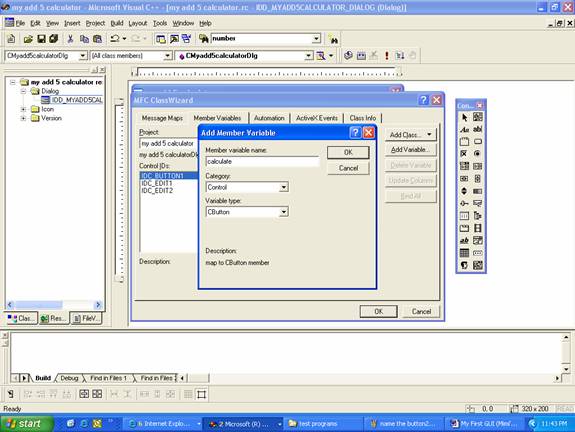Open the (All class members) filter dropdown
The width and height of the screenshot is (575, 432).
[168, 56]
